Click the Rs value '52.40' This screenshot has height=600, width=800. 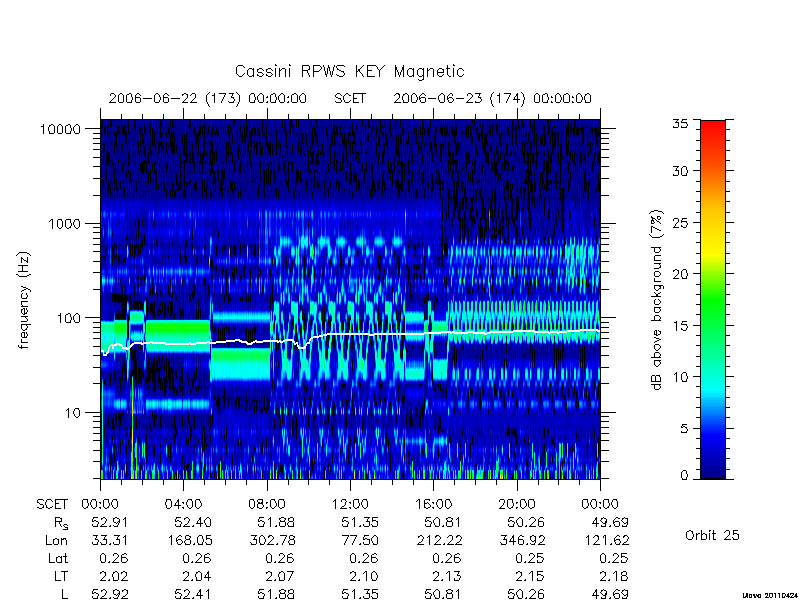(x=193, y=522)
